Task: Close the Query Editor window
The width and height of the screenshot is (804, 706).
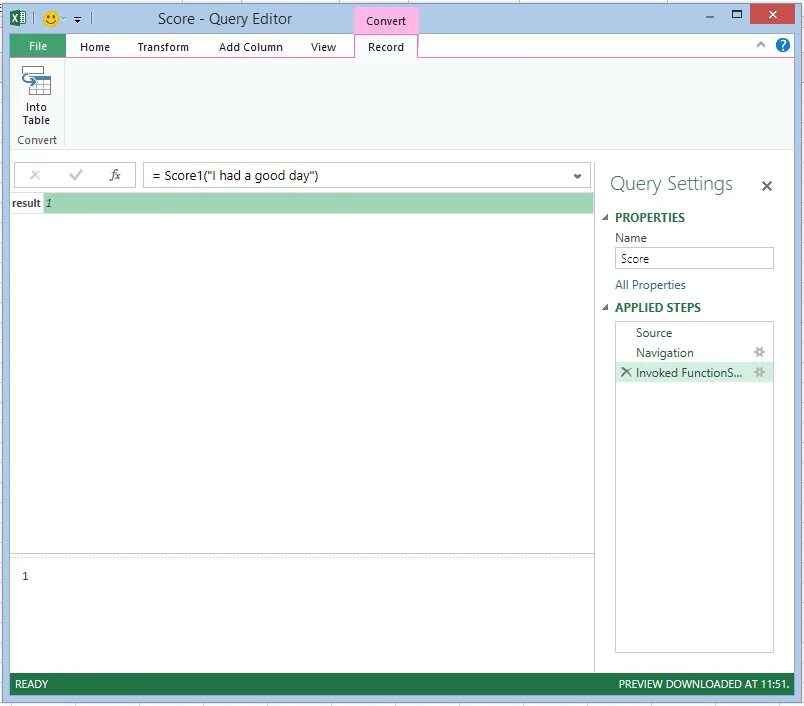Action: 773,15
